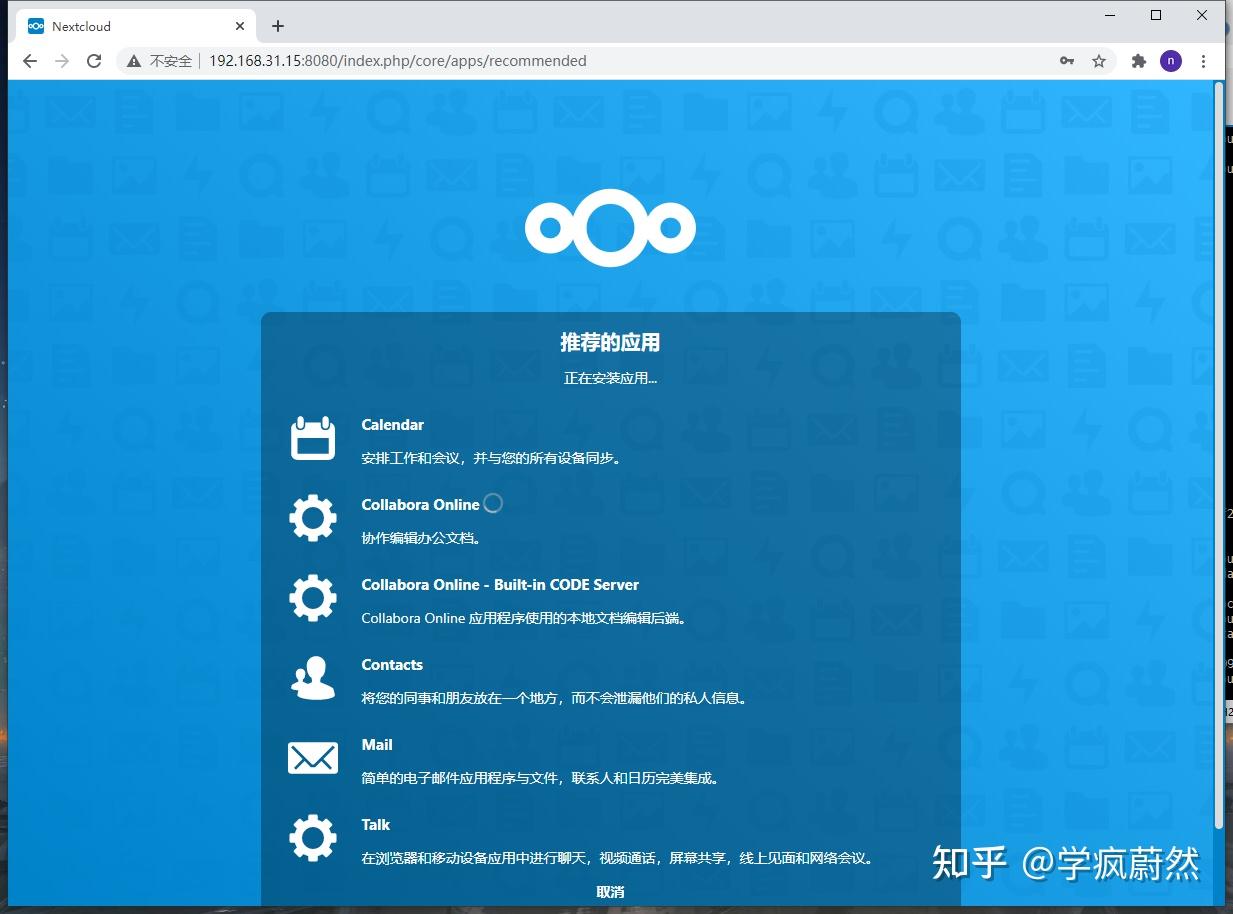Open a new browser tab

click(277, 25)
